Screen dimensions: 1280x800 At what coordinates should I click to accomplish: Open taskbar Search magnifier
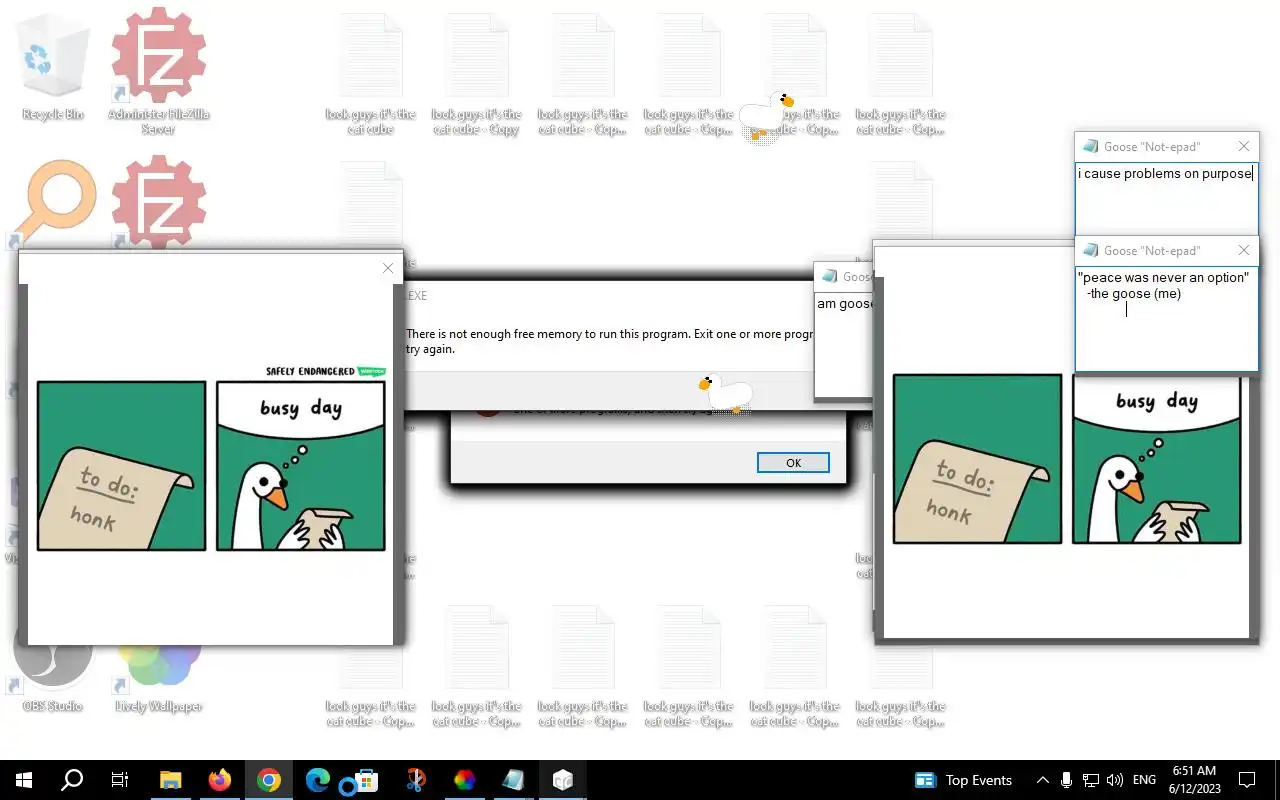coord(72,780)
